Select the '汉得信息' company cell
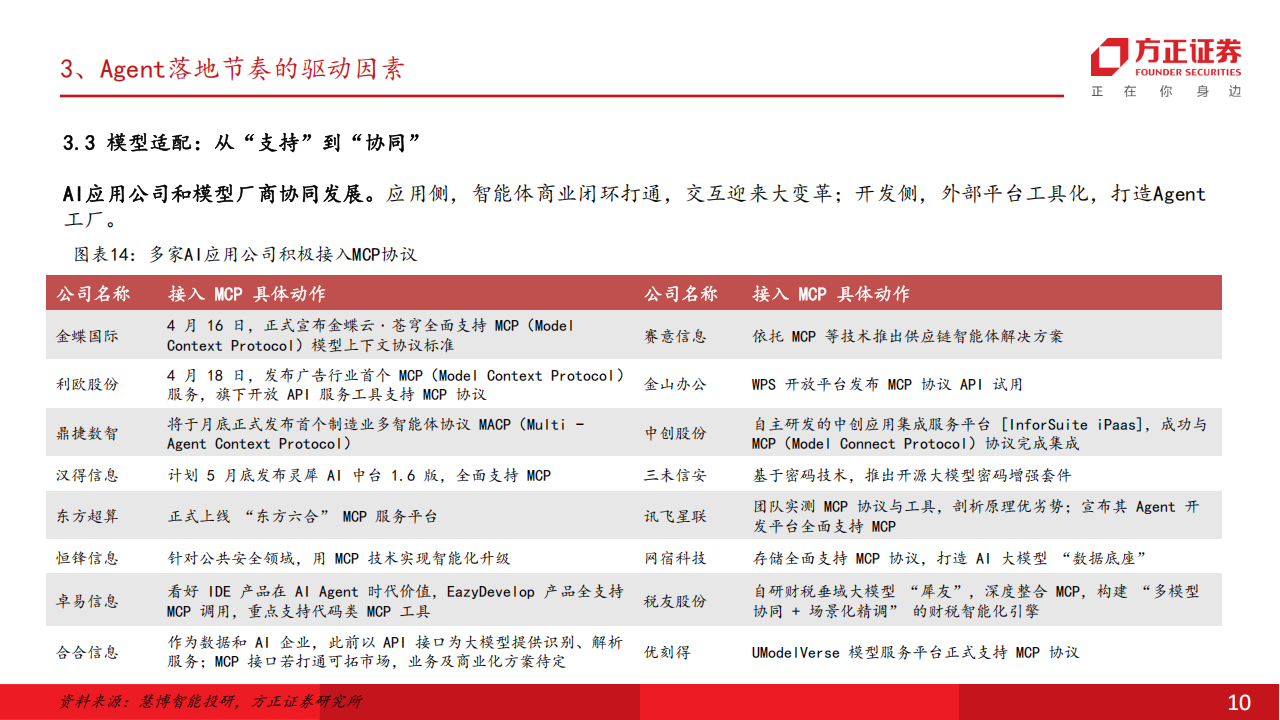This screenshot has width=1280, height=720. tap(87, 476)
